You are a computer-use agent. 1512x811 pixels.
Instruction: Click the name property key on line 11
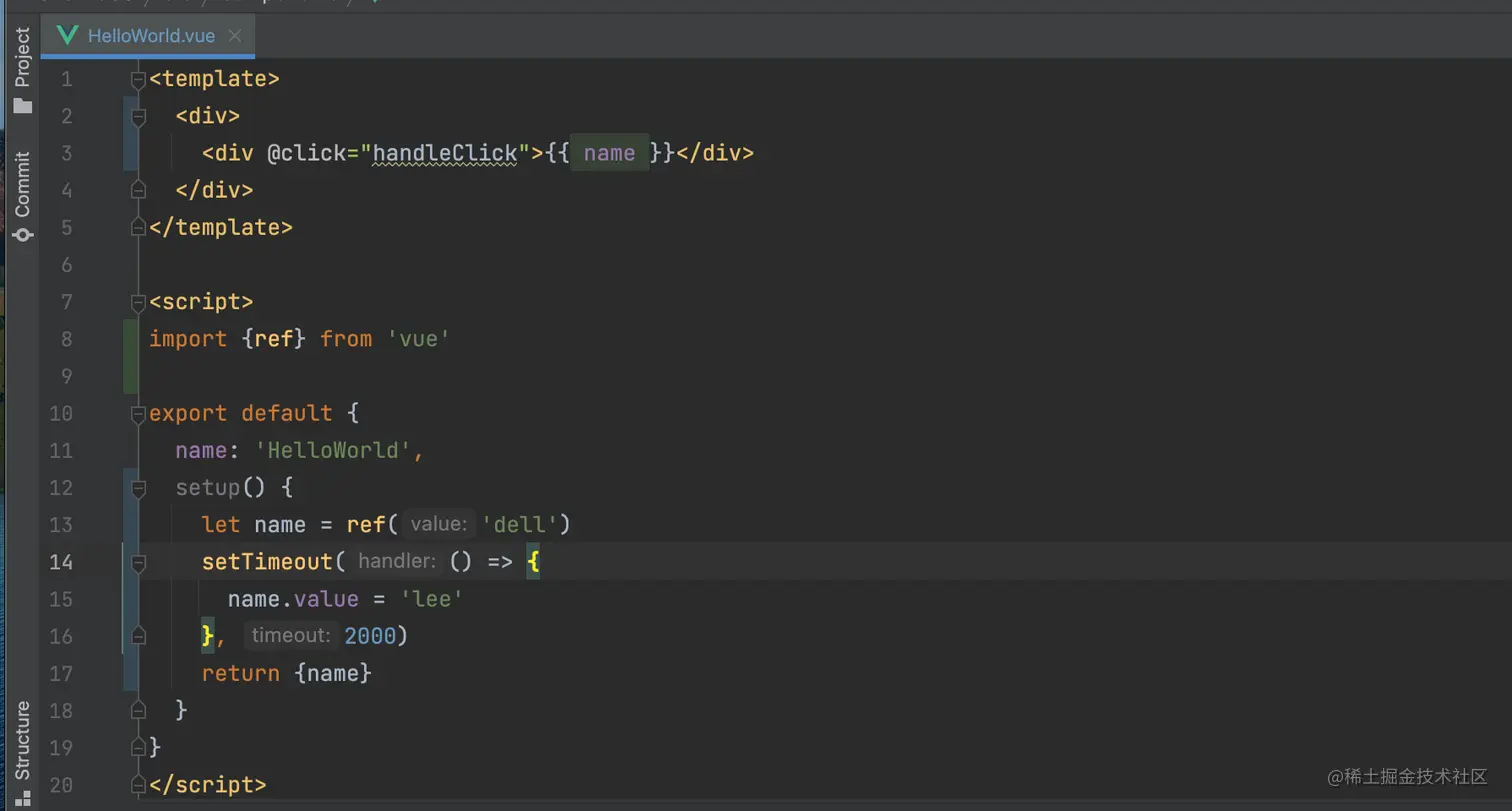click(201, 450)
